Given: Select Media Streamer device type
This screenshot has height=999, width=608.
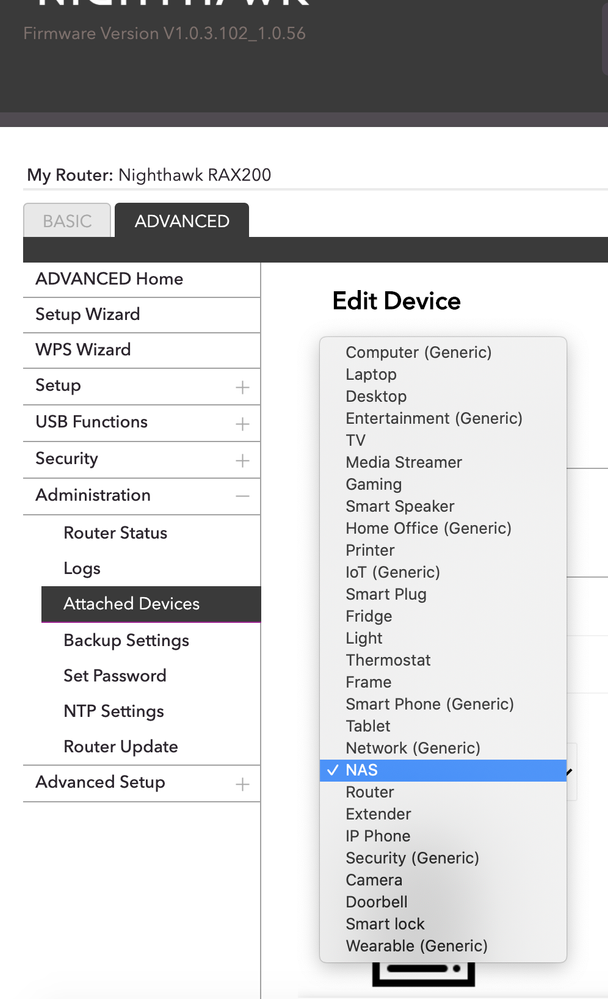Looking at the screenshot, I should [x=404, y=462].
